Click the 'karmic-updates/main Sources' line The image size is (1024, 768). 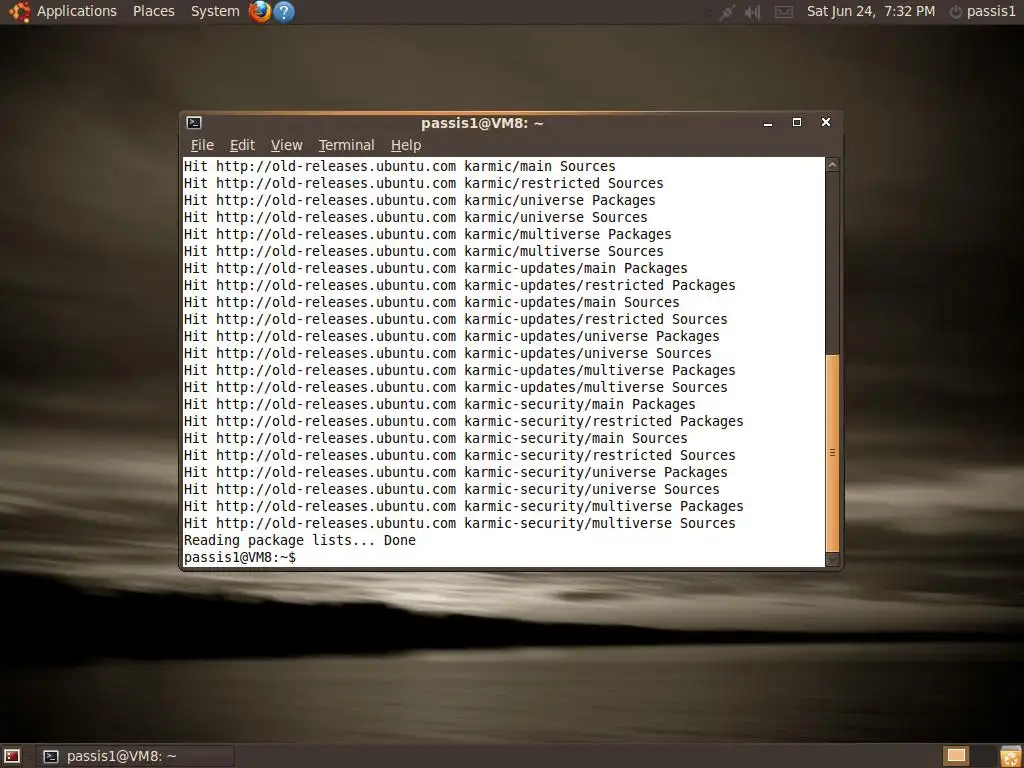432,302
